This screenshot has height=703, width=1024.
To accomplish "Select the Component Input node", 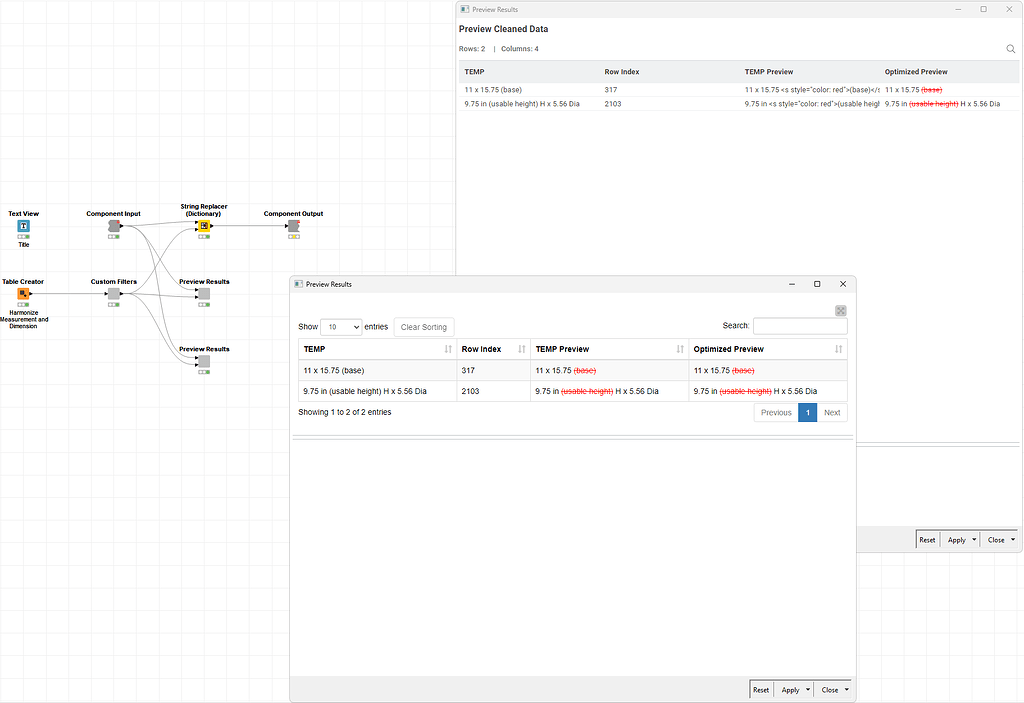I will click(x=113, y=227).
